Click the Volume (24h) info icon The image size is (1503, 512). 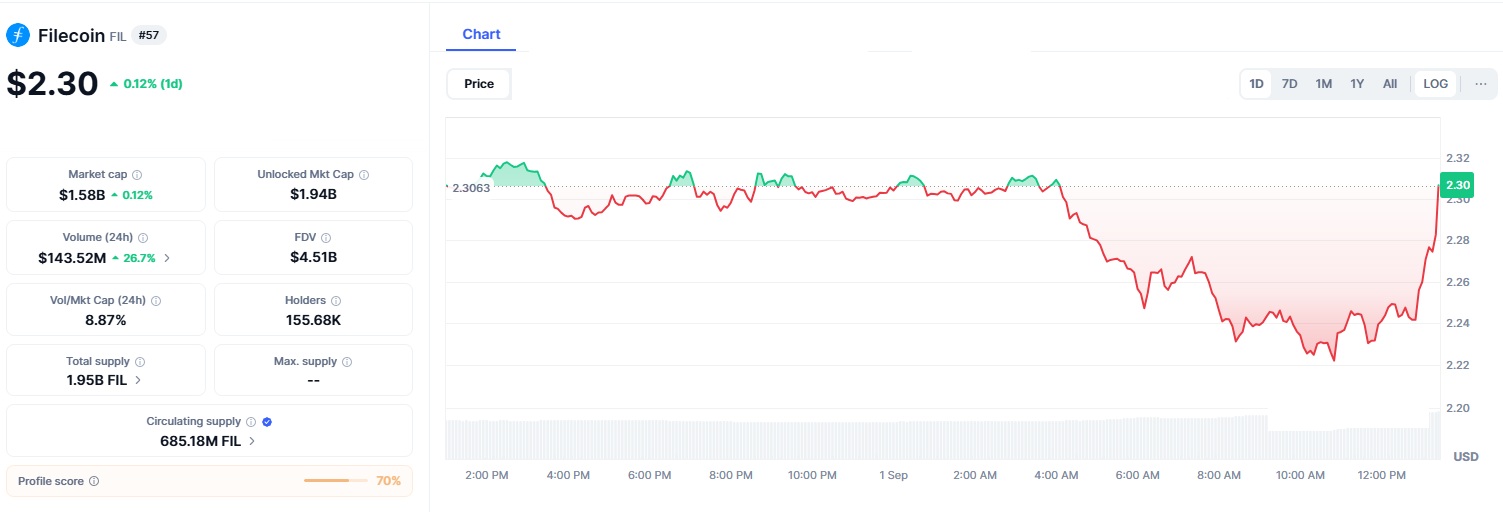pyautogui.click(x=143, y=238)
